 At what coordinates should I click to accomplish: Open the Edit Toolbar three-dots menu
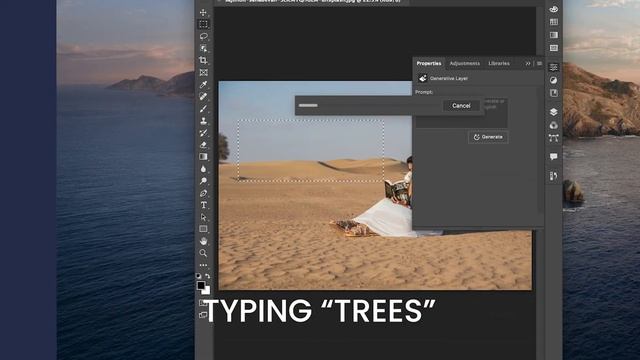(x=203, y=265)
